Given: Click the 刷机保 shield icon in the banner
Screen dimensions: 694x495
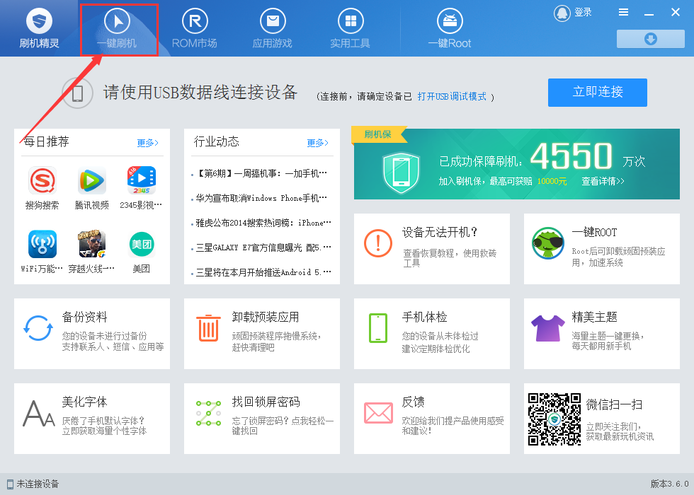Looking at the screenshot, I should (401, 172).
